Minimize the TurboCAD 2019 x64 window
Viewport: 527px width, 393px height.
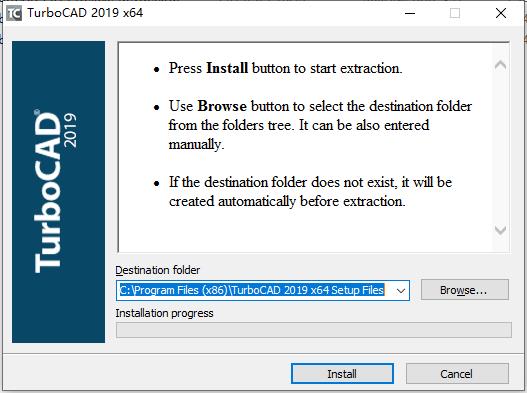click(410, 13)
